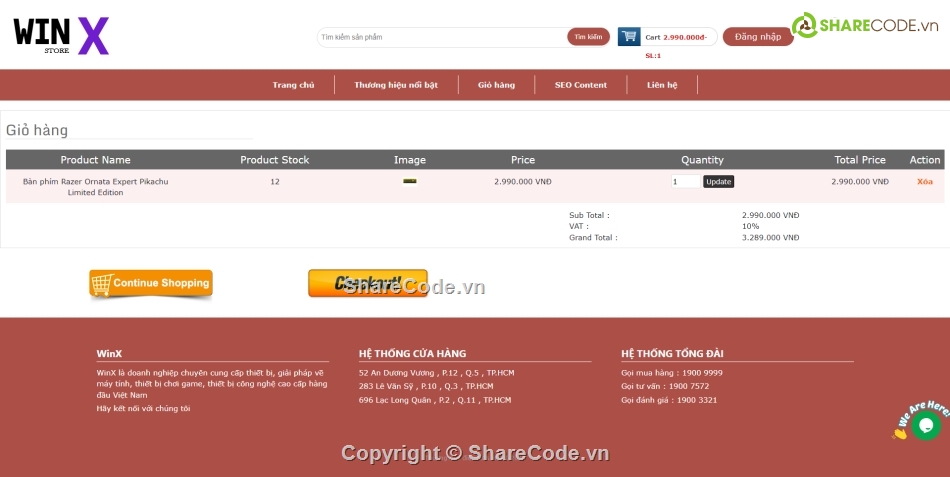Open the Trang chủ menu item
The image size is (950, 477).
point(293,85)
